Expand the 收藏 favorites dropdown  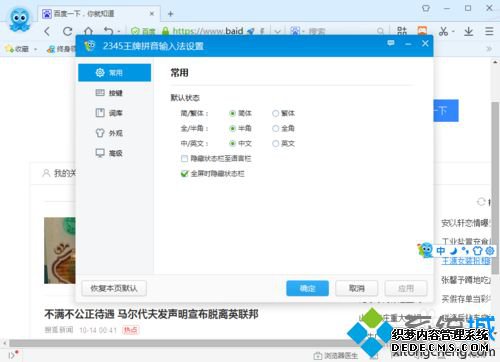(36, 49)
